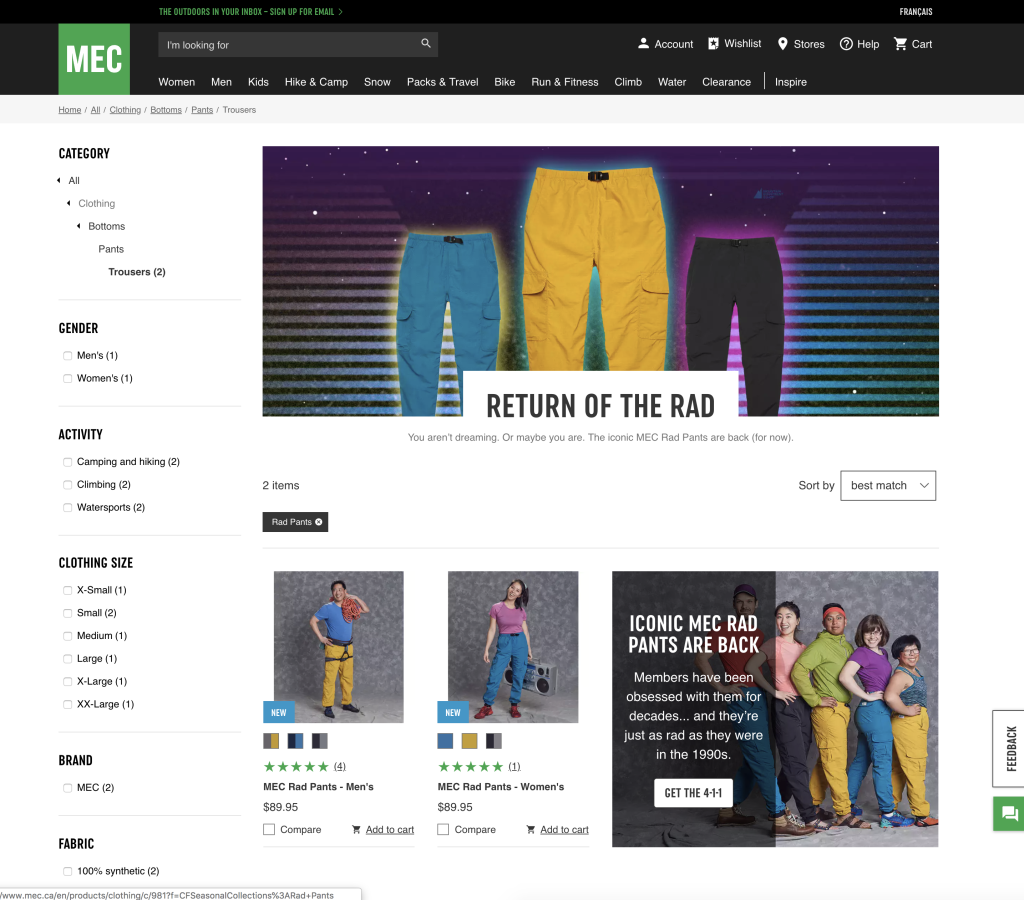Open Men's Rad Pants product photo
Image resolution: width=1024 pixels, height=900 pixels.
[338, 647]
